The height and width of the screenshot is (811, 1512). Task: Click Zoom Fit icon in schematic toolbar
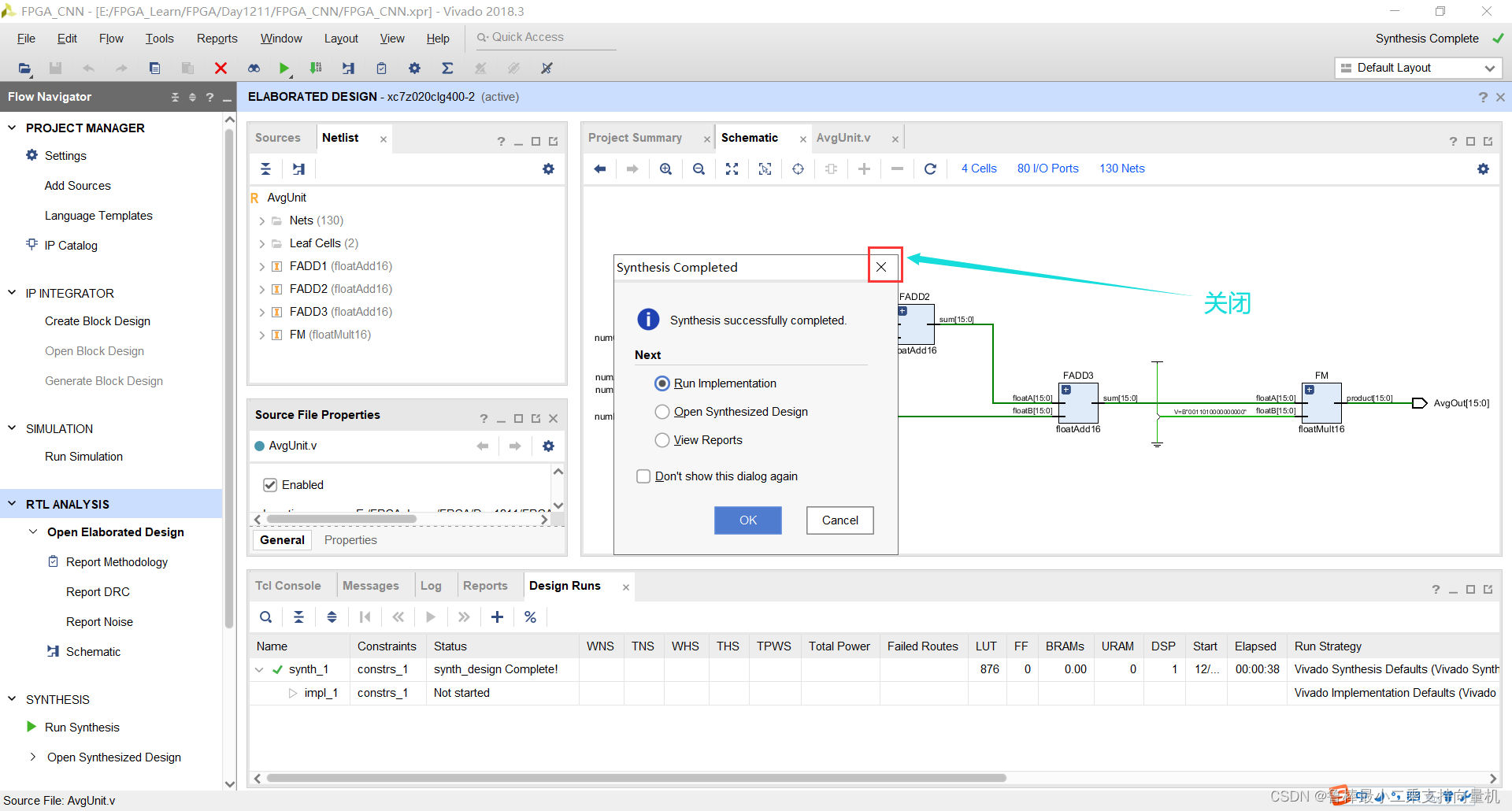point(732,168)
